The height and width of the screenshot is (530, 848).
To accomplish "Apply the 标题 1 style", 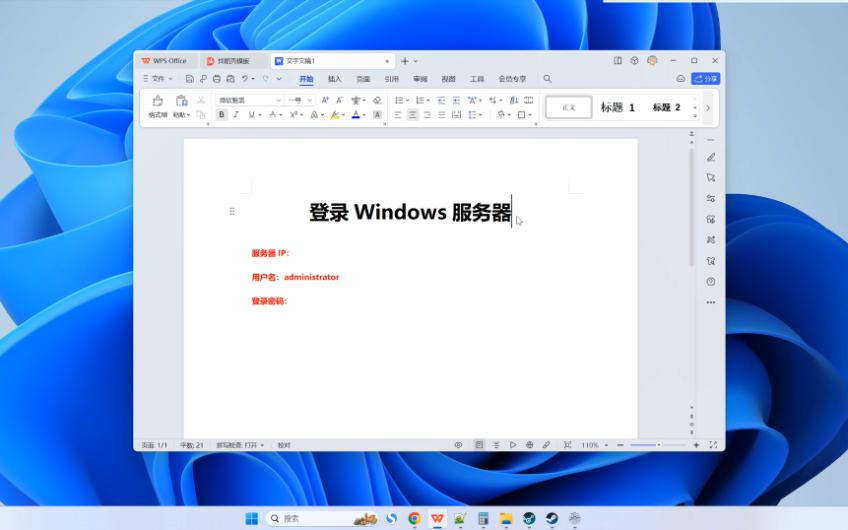I will pos(618,107).
